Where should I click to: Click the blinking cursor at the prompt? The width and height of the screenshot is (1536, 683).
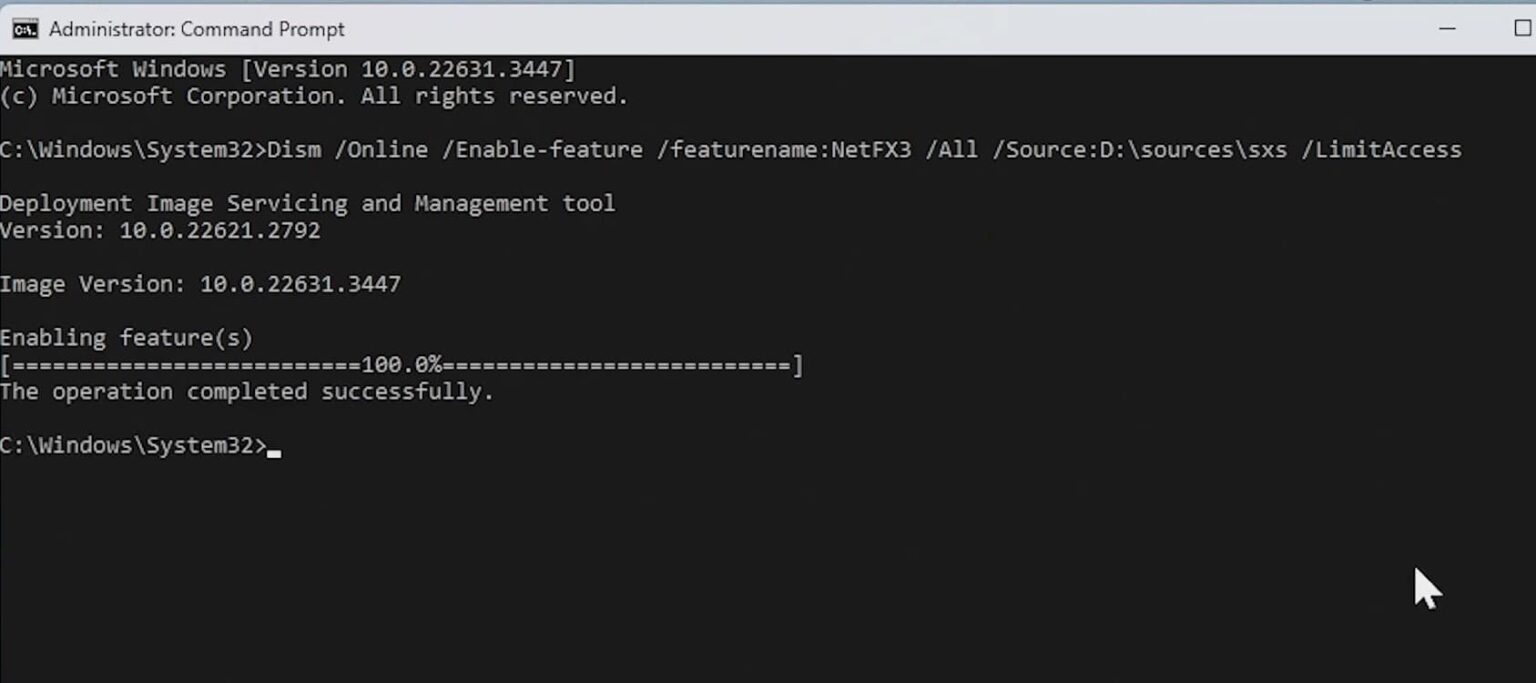pos(273,448)
